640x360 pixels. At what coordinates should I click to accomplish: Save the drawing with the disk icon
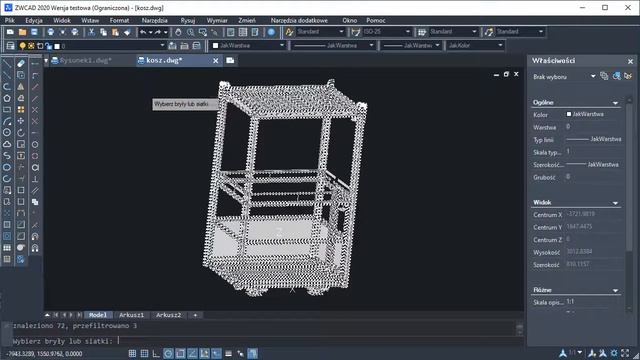point(34,32)
